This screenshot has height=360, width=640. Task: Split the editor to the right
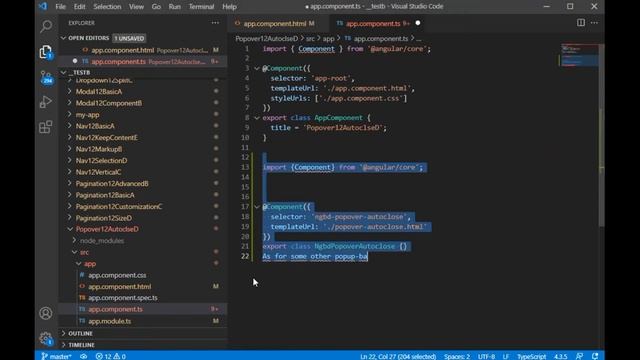[580, 23]
